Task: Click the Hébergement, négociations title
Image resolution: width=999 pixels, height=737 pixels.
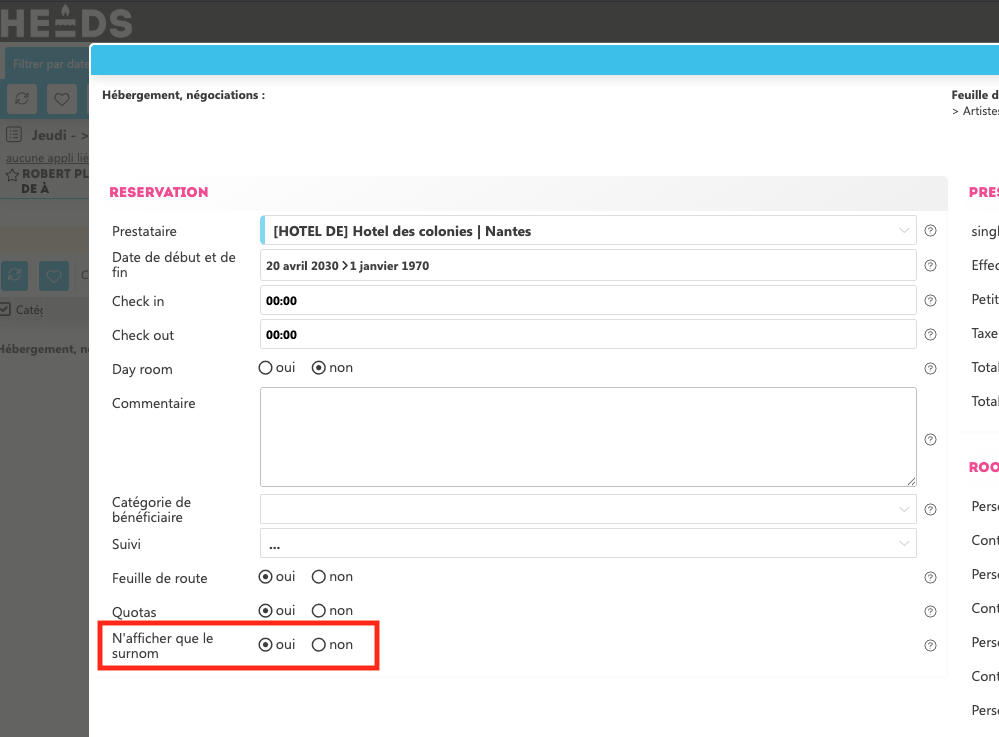Action: (x=183, y=95)
